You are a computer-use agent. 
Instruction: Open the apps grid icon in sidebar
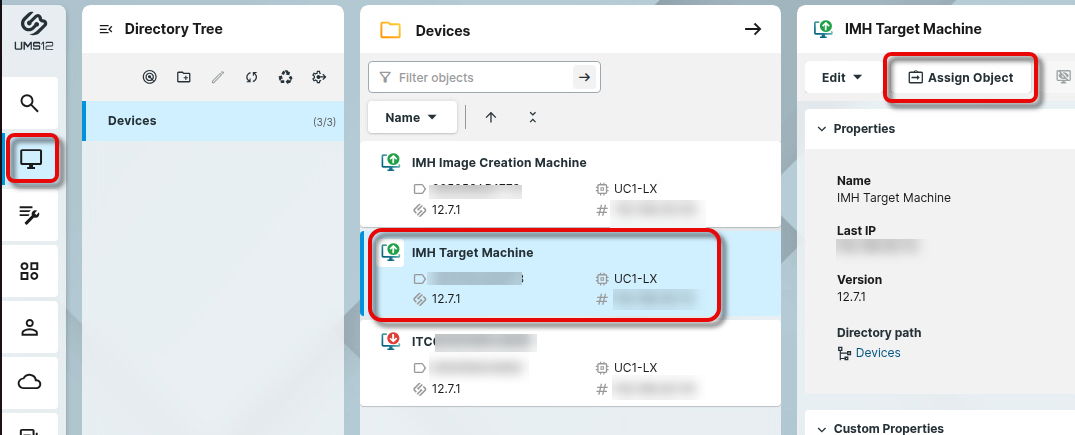click(x=30, y=271)
